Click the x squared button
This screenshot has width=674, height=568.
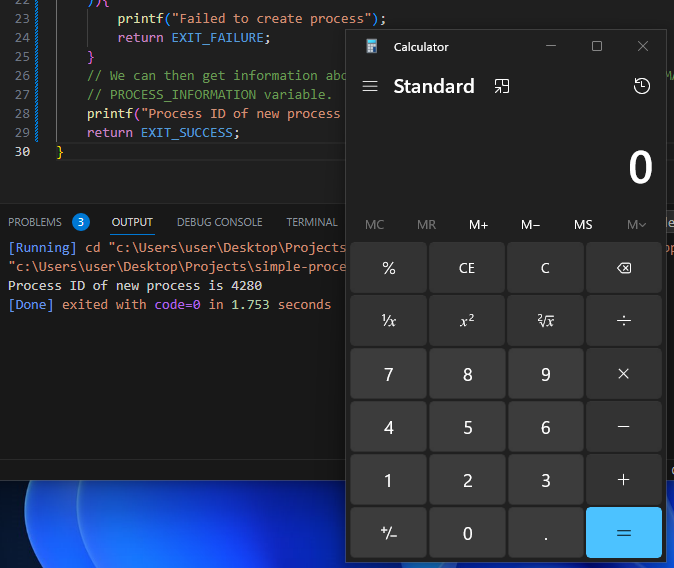pyautogui.click(x=467, y=321)
